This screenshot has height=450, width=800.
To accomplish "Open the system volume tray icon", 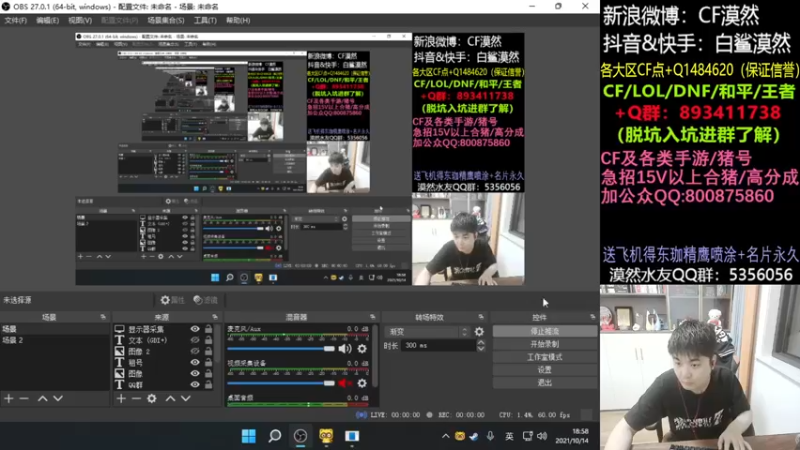I will click(542, 436).
